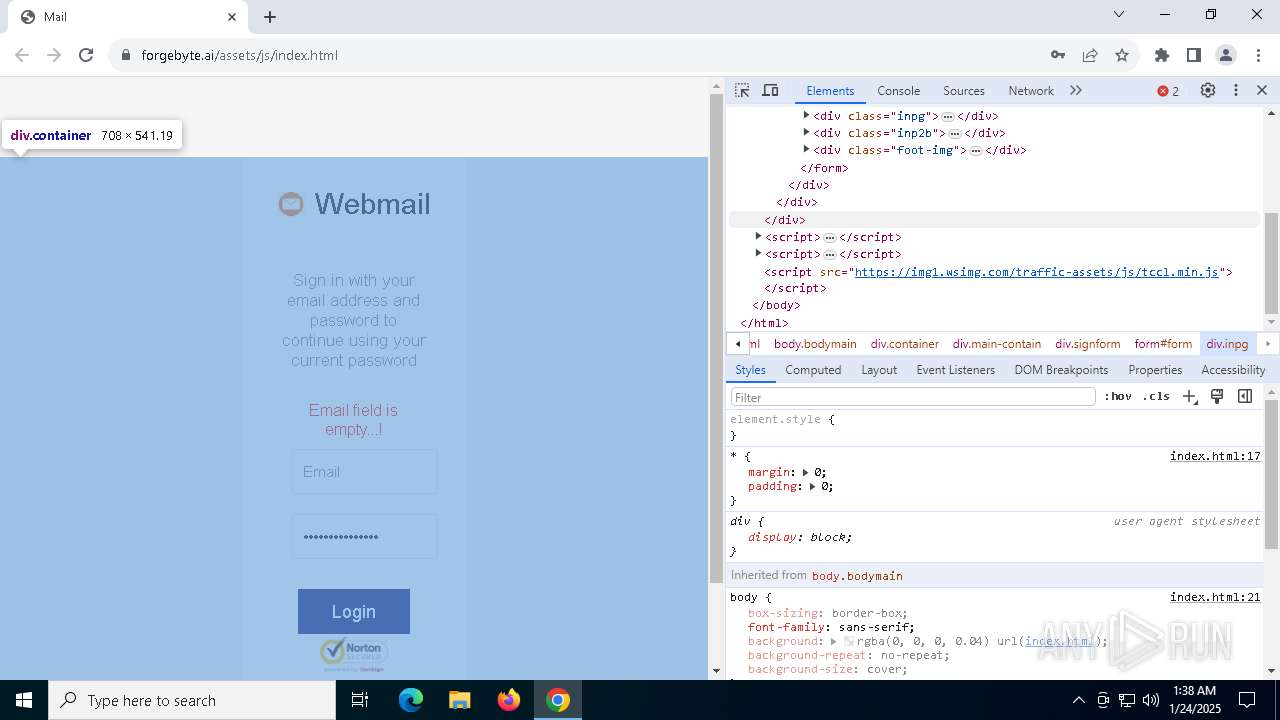Toggle rendering emulations brush icon
1280x720 pixels.
(x=1217, y=396)
